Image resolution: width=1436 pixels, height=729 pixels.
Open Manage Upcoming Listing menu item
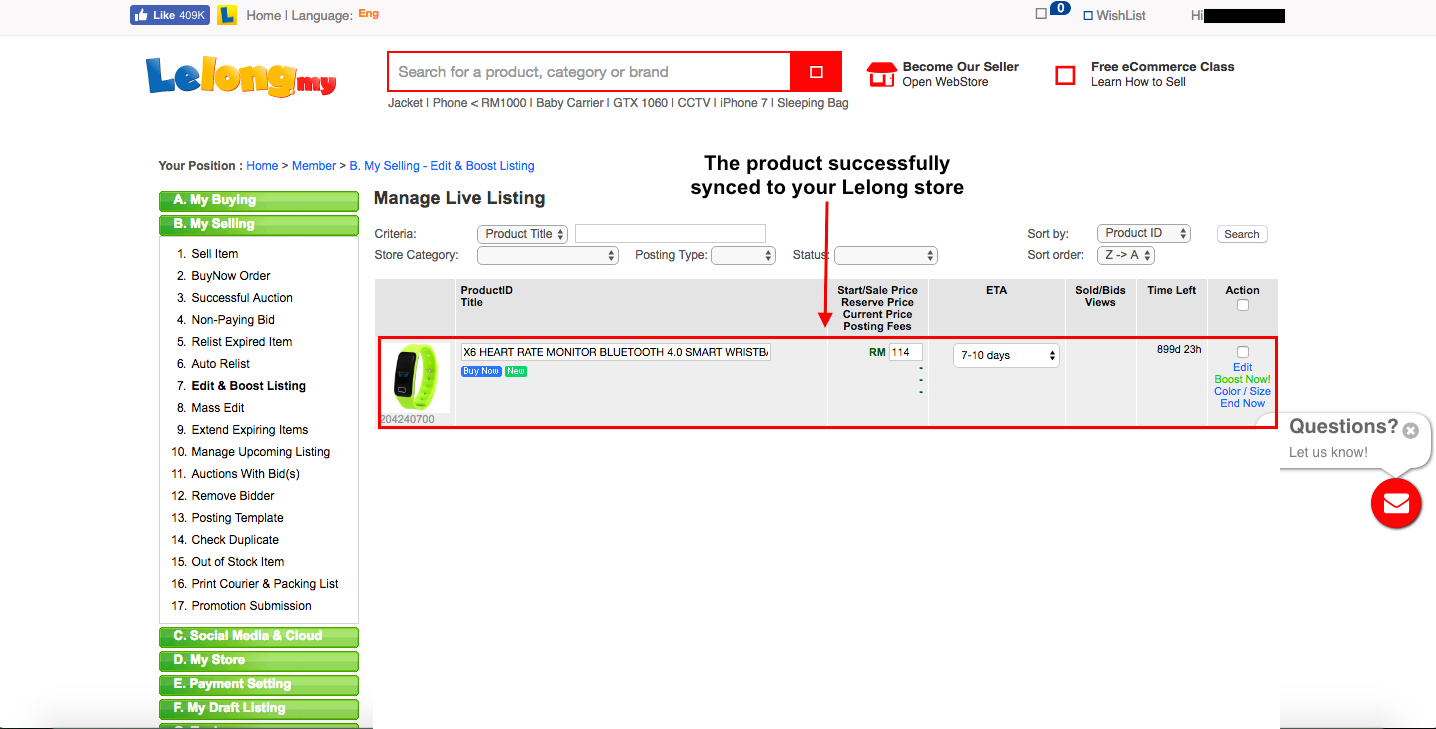261,452
